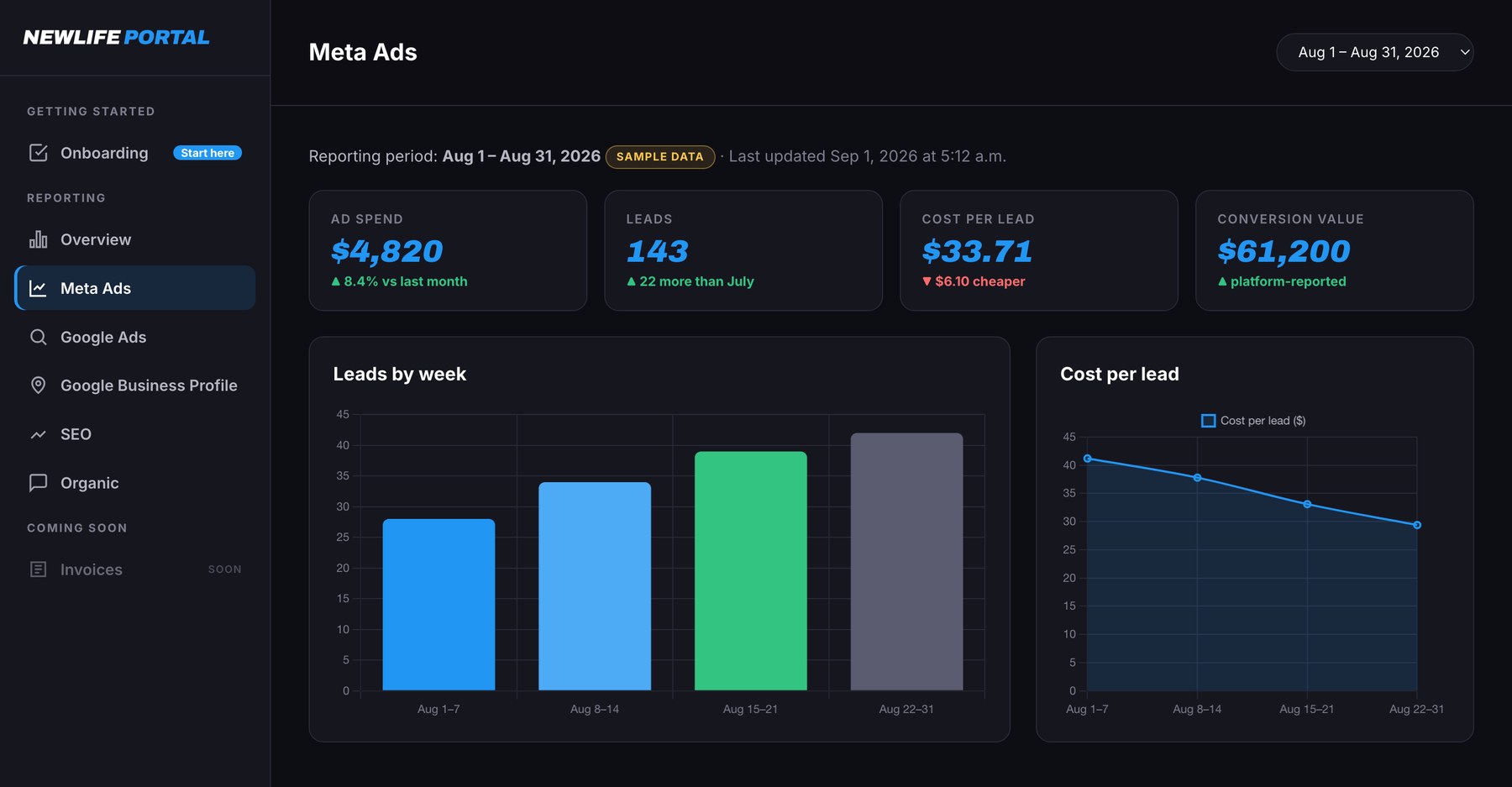1512x787 pixels.
Task: Click the Leads value 143
Action: tap(658, 251)
